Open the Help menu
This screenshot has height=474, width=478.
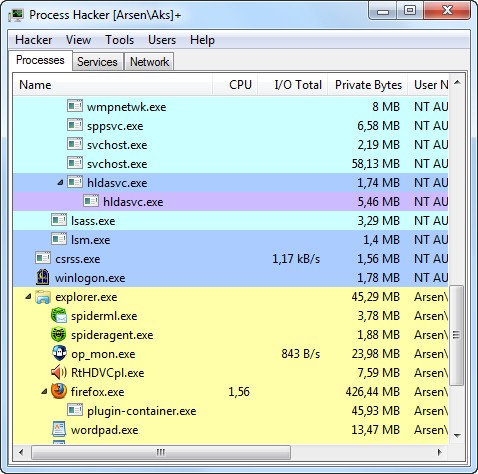tap(202, 40)
